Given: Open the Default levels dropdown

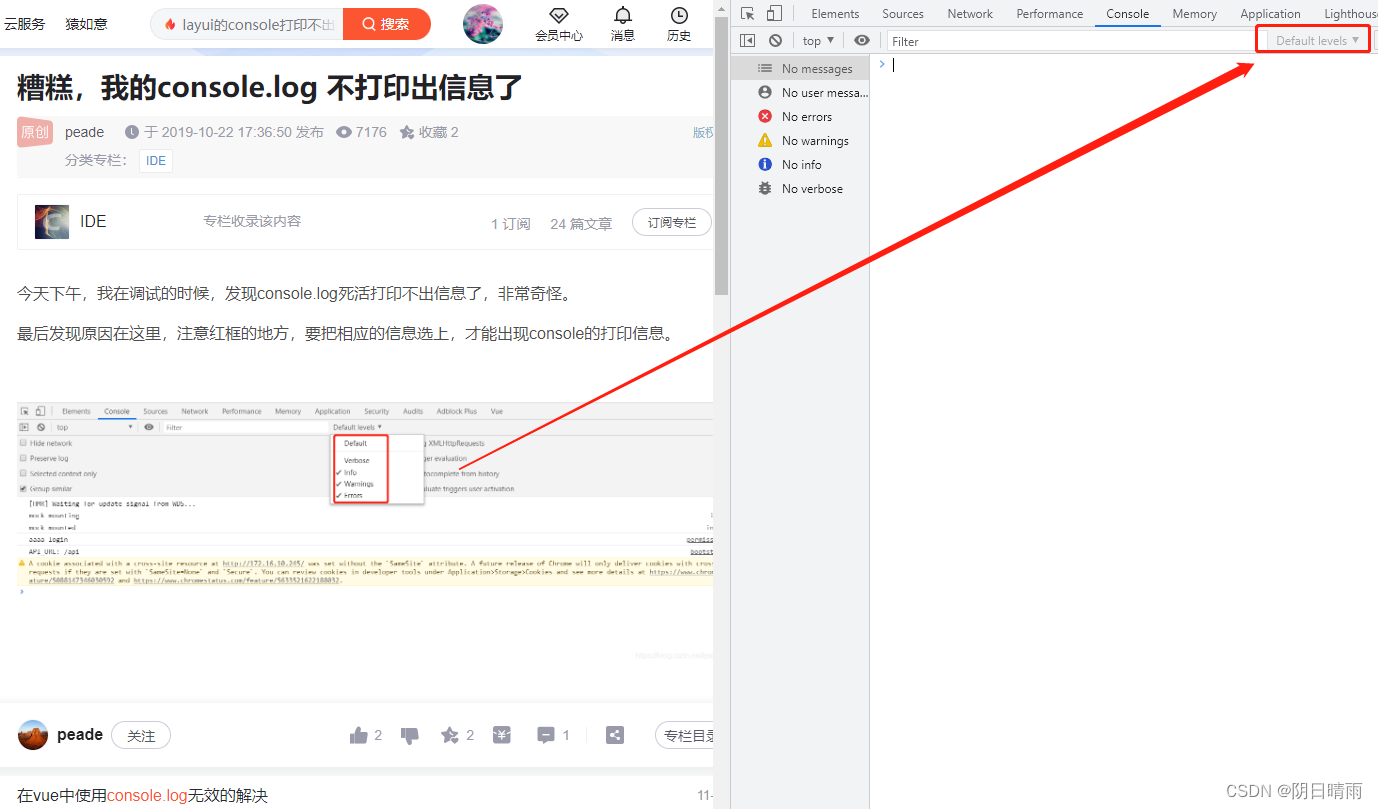Looking at the screenshot, I should 1317,41.
